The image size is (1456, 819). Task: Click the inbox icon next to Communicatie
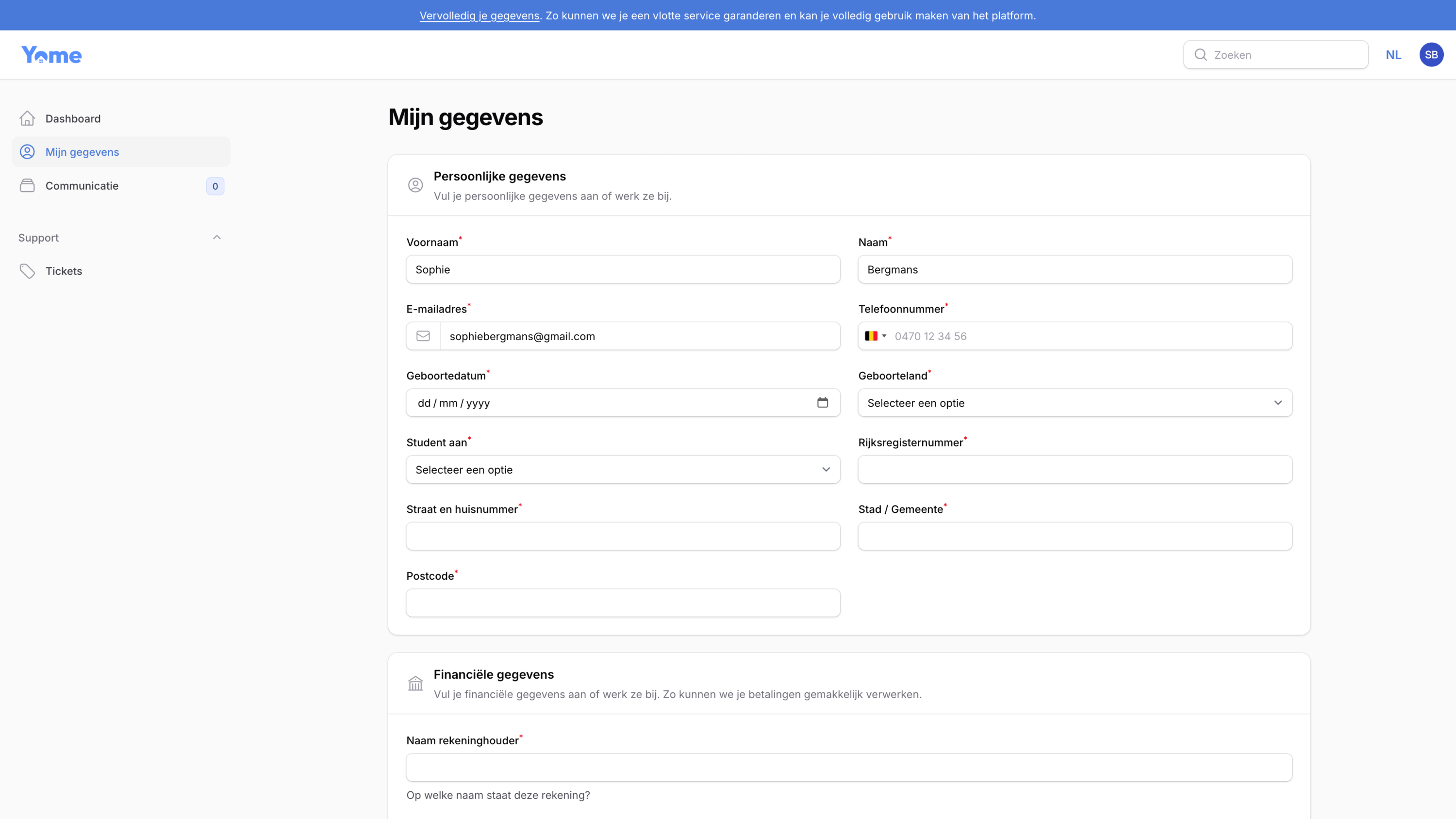tap(28, 185)
